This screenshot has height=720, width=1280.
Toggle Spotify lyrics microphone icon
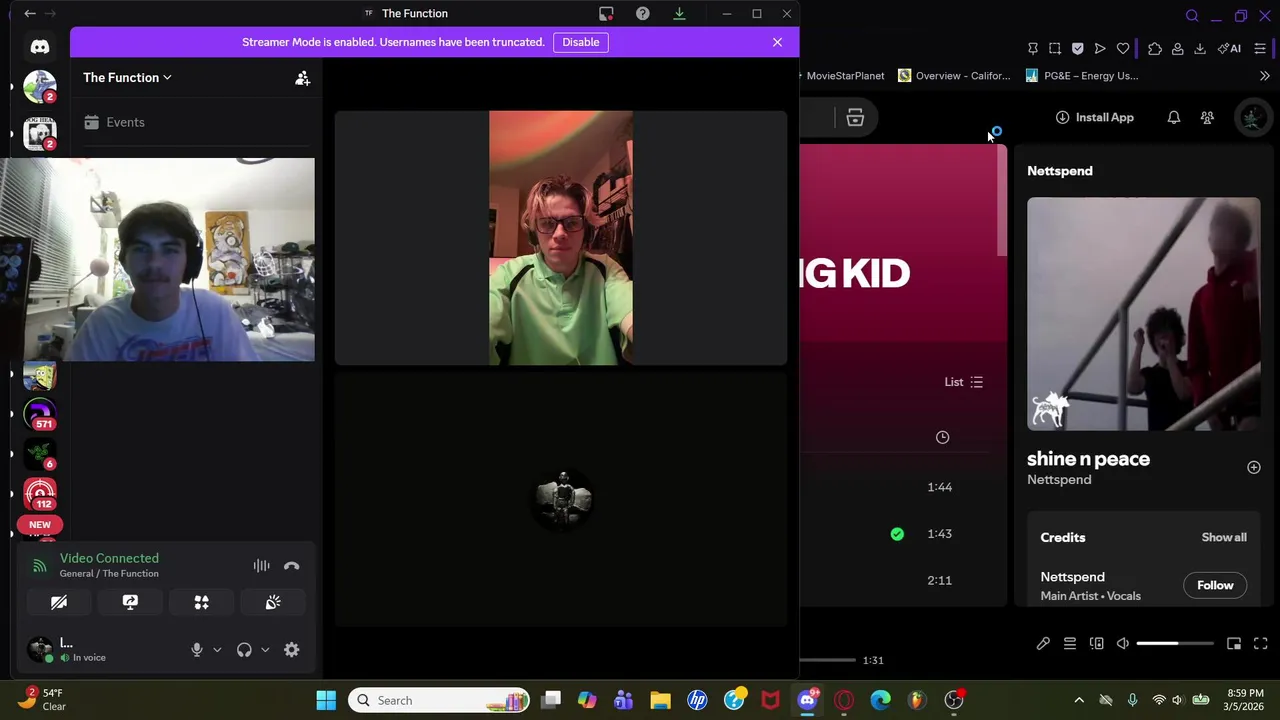tap(1043, 644)
